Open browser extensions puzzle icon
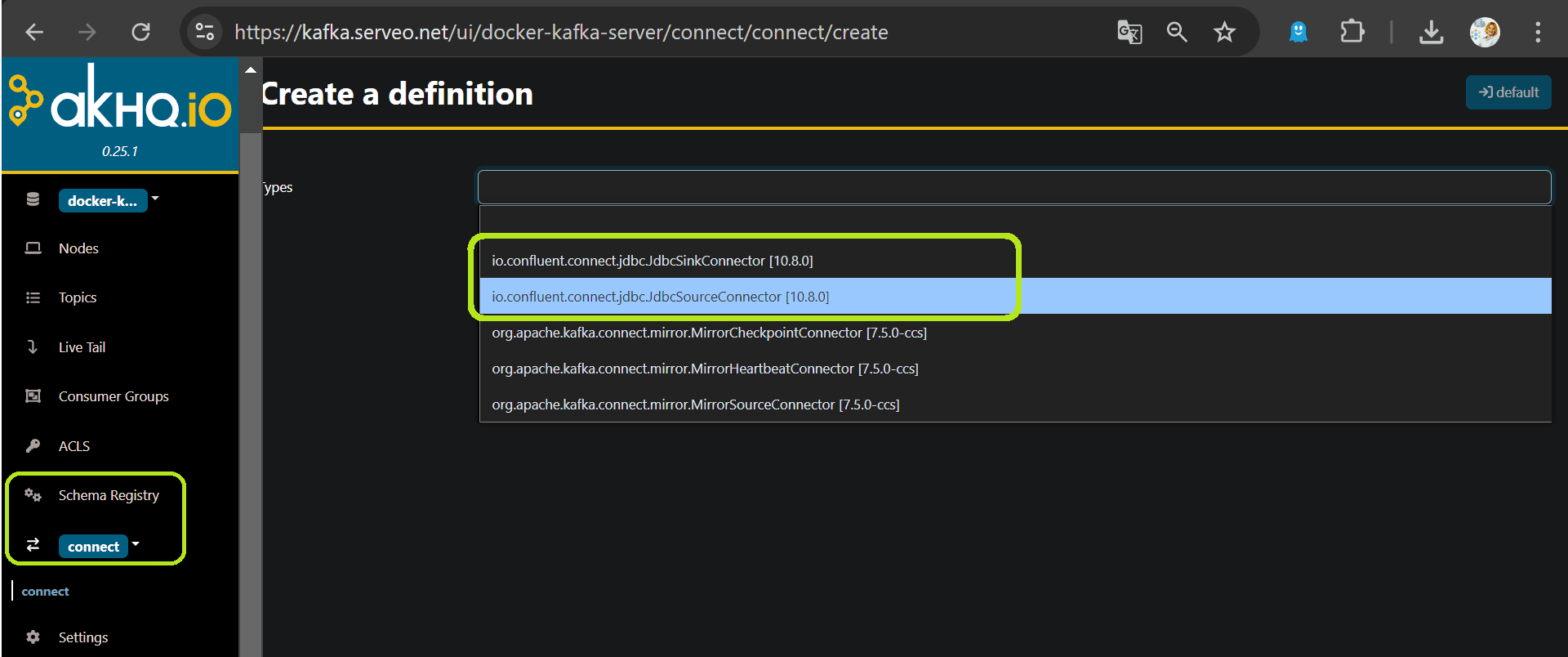Screen dimensions: 1568x657 pyautogui.click(x=1352, y=32)
